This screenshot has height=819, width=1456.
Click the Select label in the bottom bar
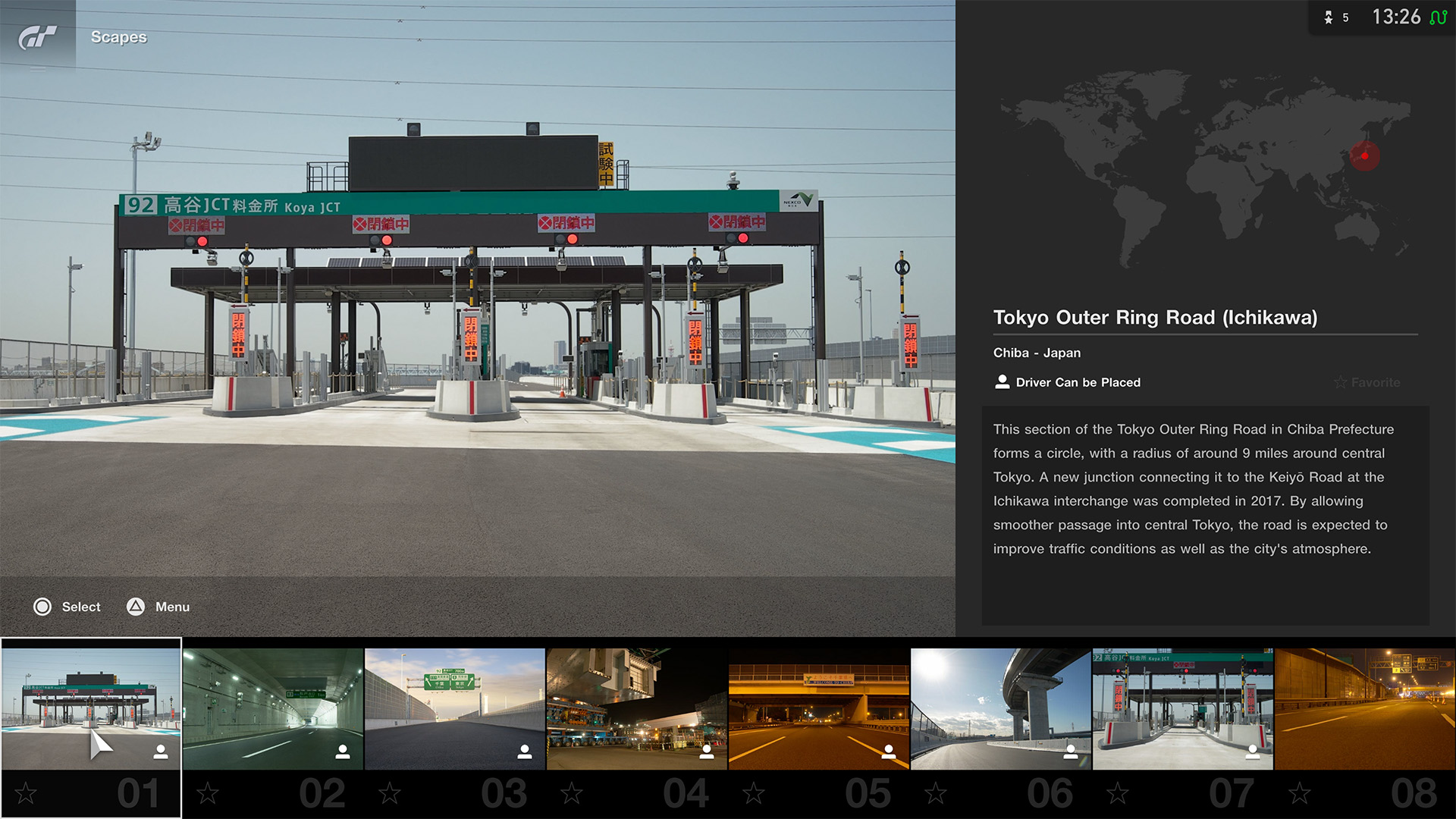point(80,607)
